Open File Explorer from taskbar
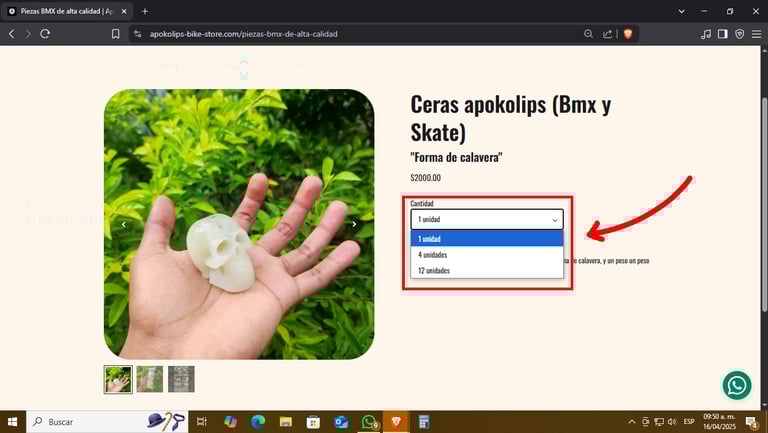768x433 pixels. [286, 422]
